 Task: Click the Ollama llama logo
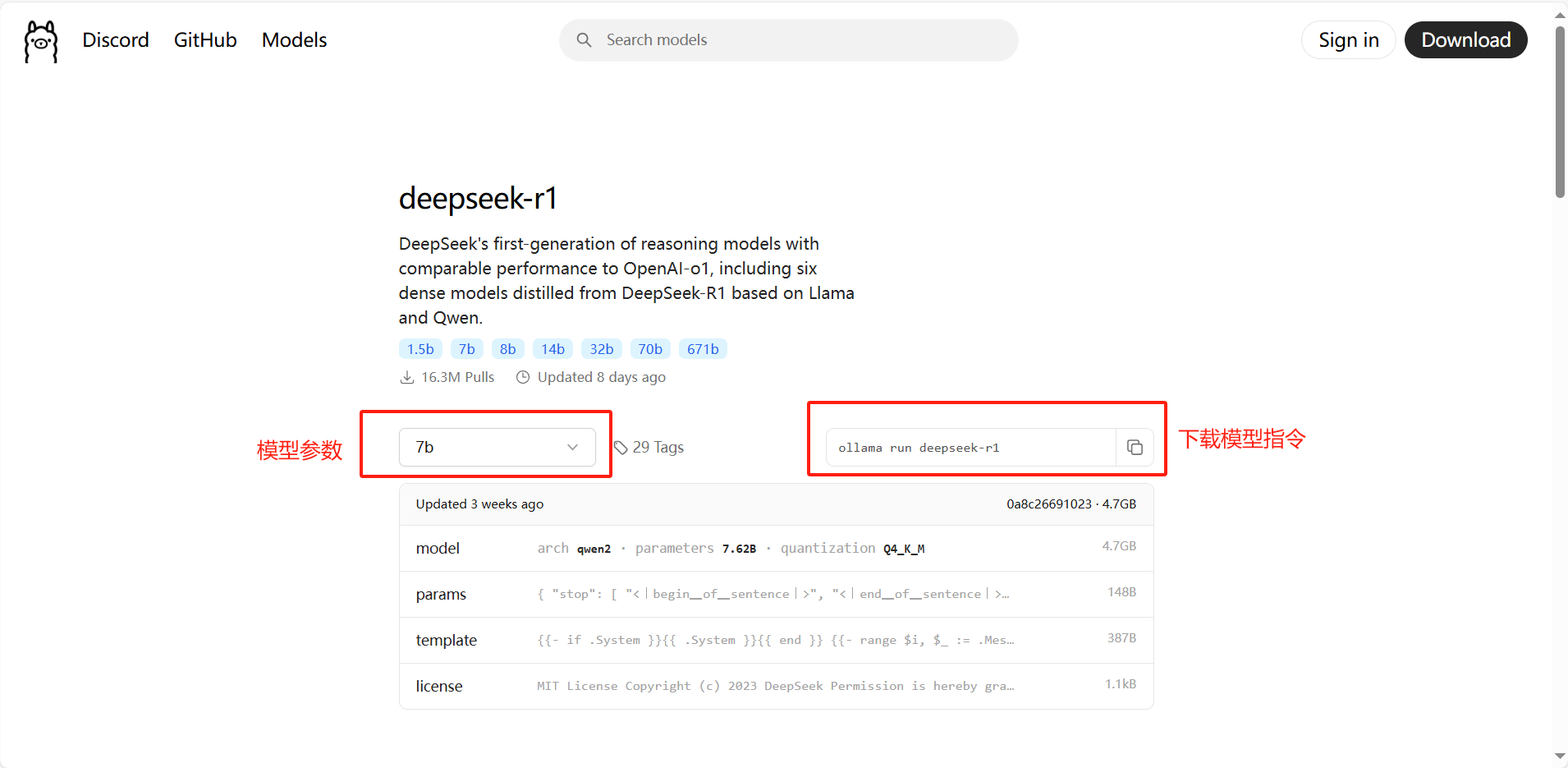tap(41, 41)
